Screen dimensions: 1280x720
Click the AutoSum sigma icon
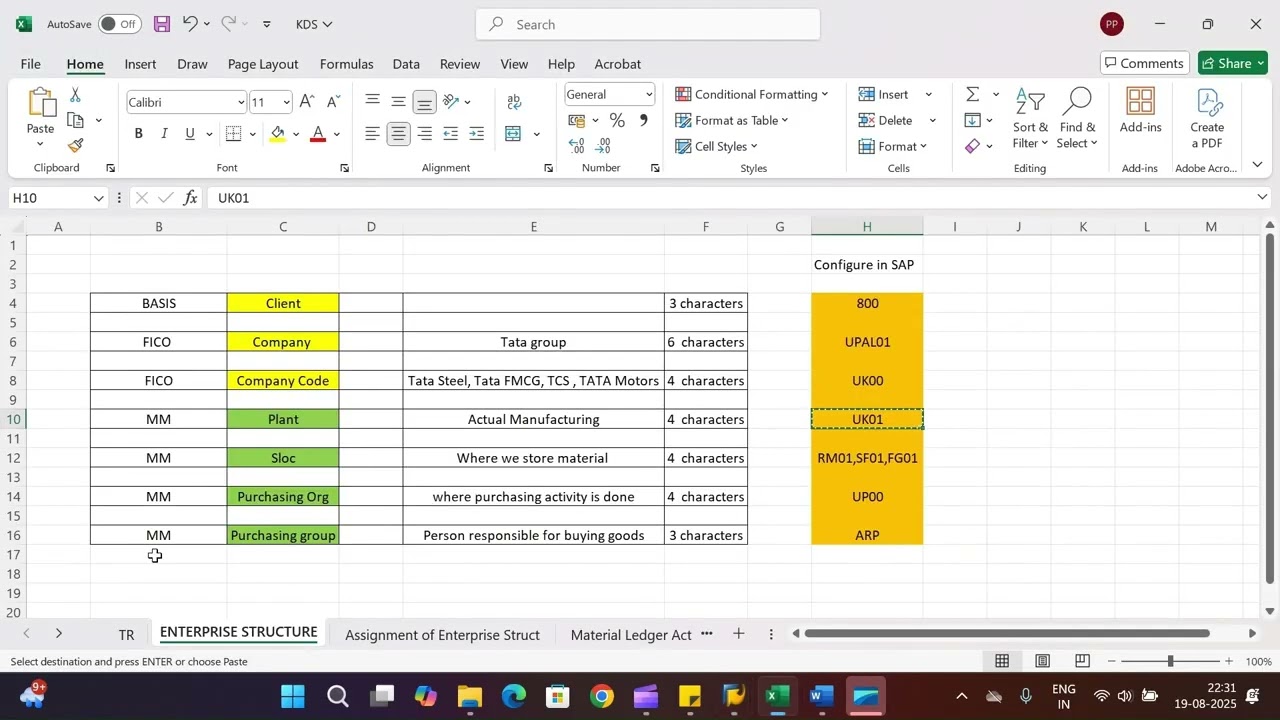(x=972, y=94)
